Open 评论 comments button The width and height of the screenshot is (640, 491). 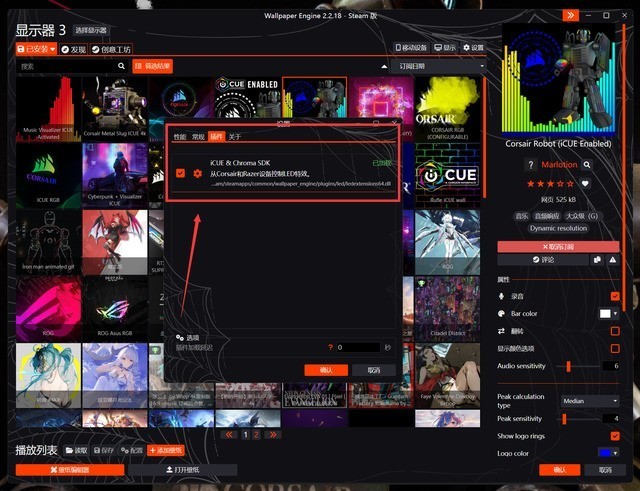(543, 260)
